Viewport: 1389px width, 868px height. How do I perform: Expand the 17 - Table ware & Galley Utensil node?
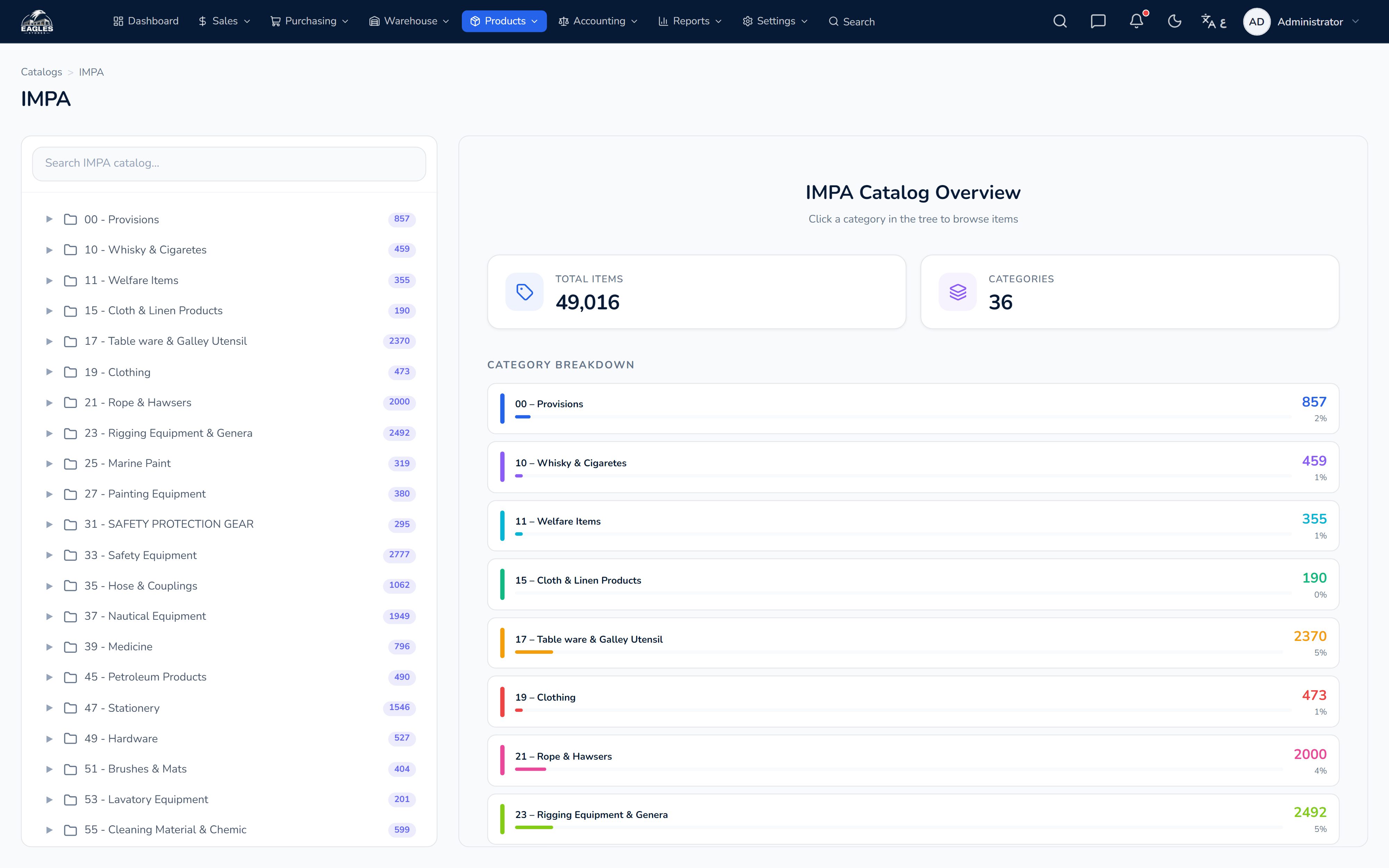[x=49, y=342]
